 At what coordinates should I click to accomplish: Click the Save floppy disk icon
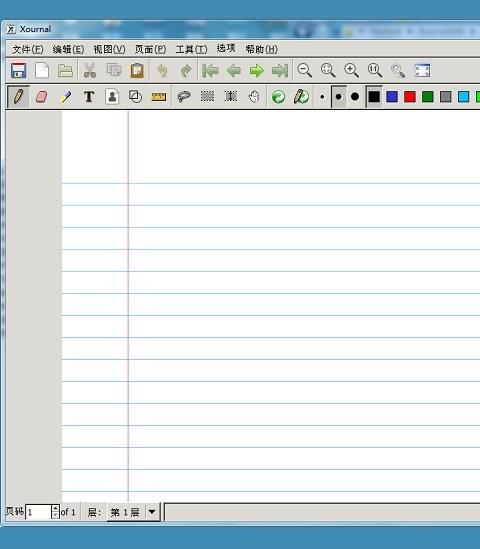[x=18, y=70]
